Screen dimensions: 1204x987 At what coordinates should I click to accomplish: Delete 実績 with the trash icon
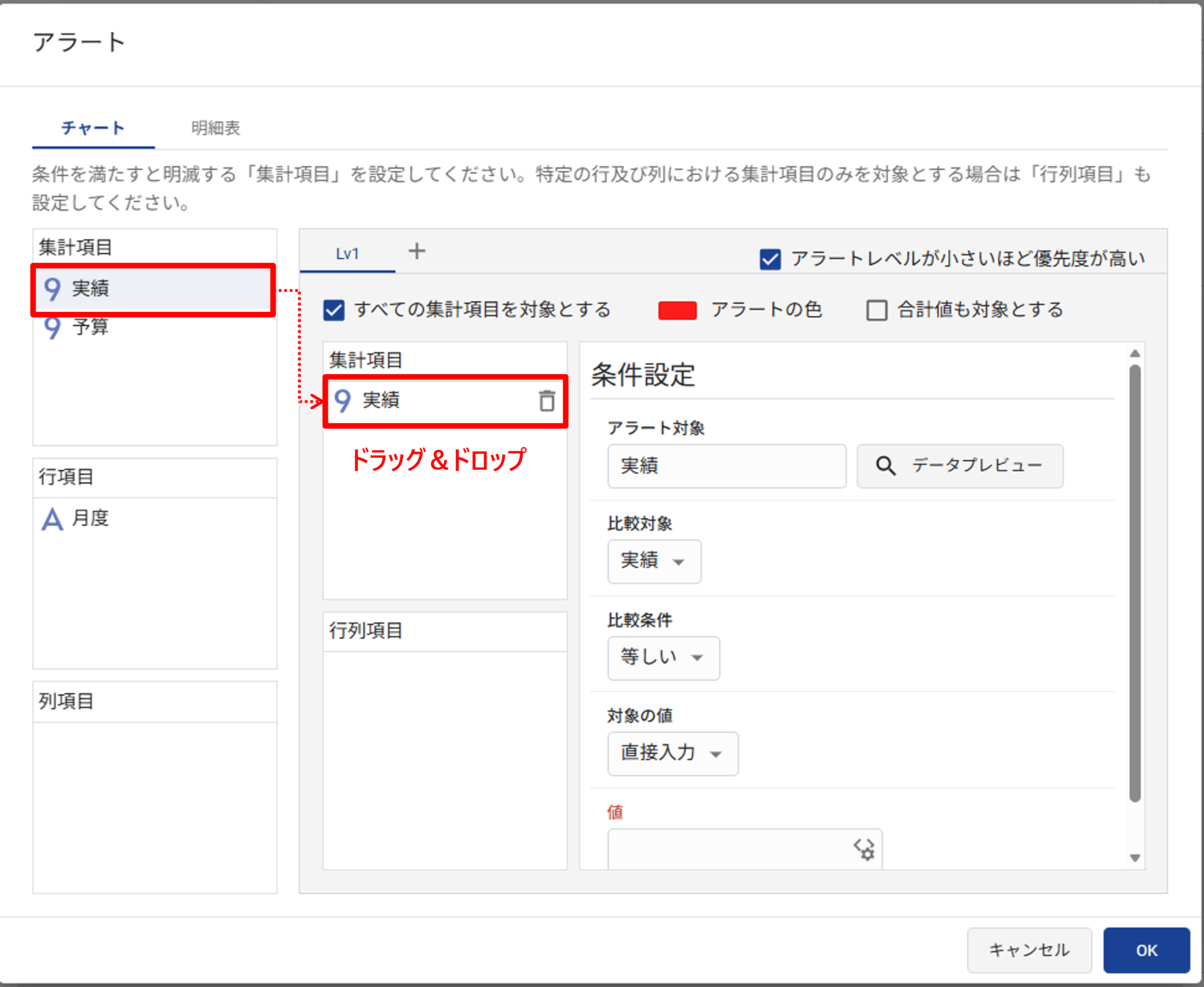[547, 401]
